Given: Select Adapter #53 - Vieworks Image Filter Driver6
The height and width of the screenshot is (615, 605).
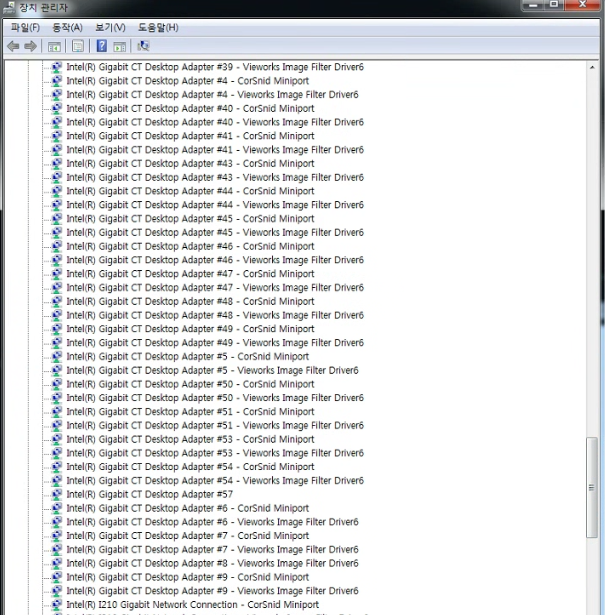Looking at the screenshot, I should (215, 453).
